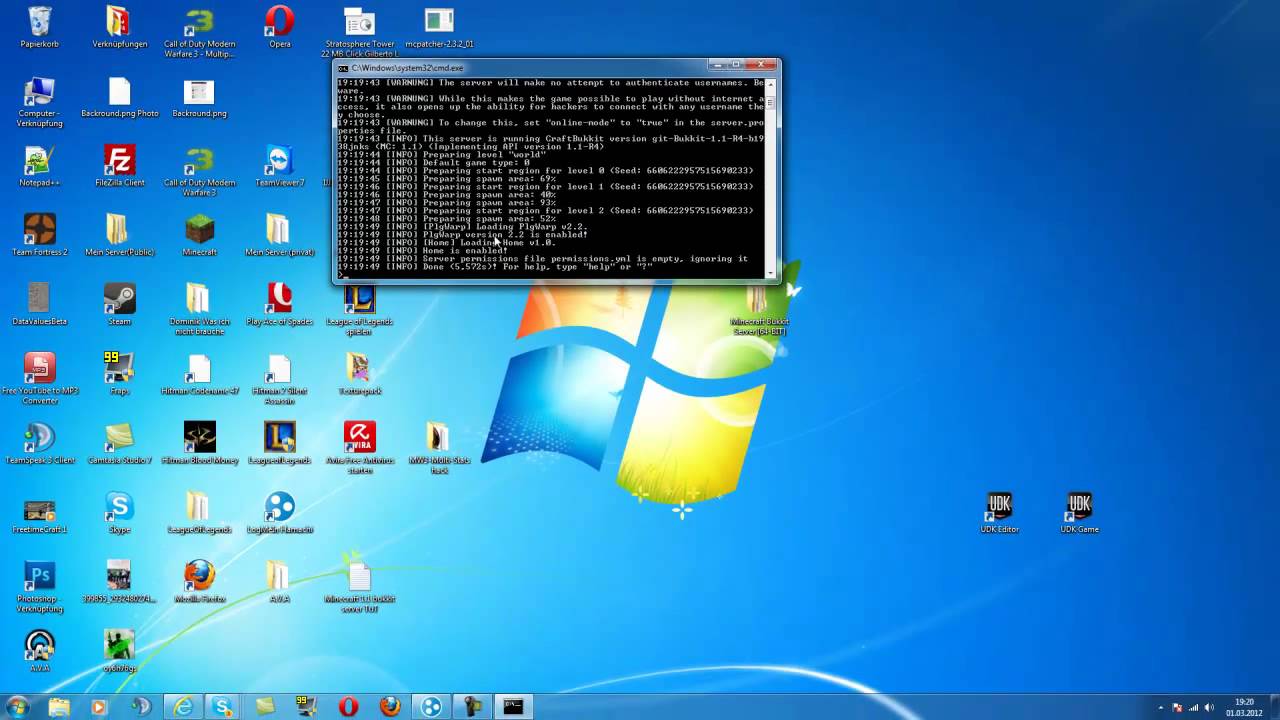Screen dimensions: 1280x720
Task: Select the Backround.png Photo file
Action: [x=119, y=98]
